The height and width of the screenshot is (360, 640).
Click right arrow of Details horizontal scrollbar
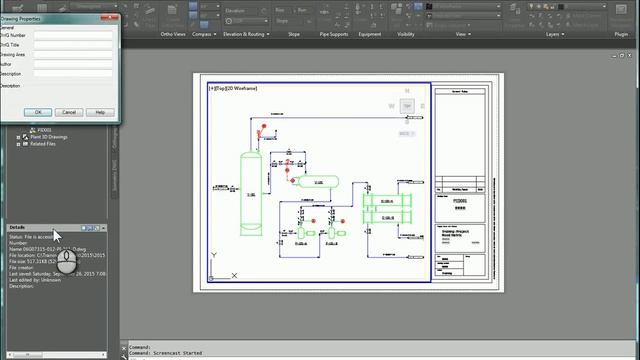(104, 355)
